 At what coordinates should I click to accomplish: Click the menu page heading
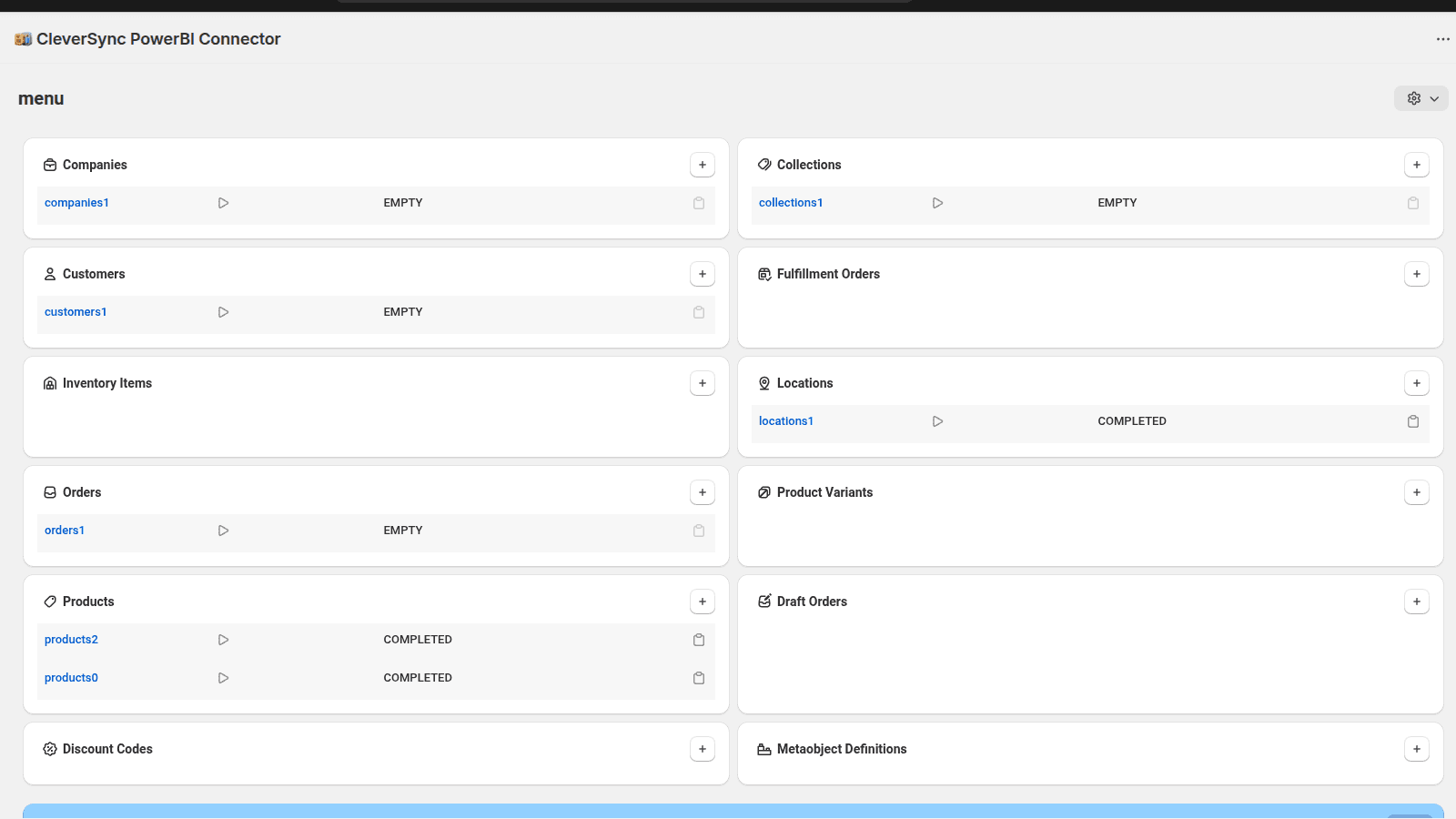[x=41, y=98]
